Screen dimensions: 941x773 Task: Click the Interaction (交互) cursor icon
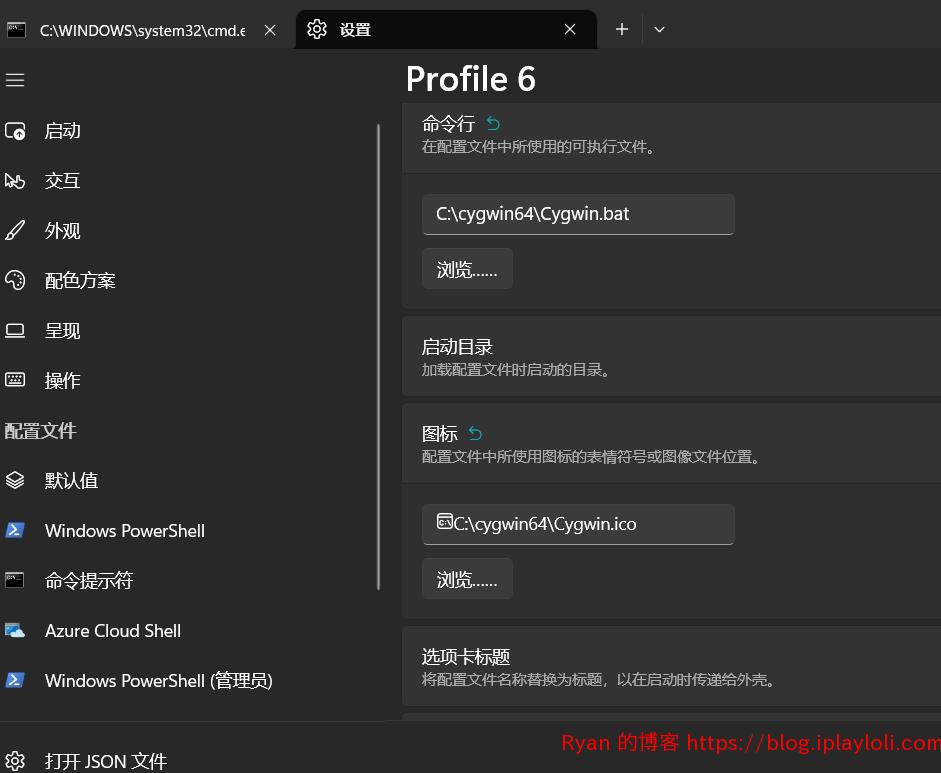point(15,181)
